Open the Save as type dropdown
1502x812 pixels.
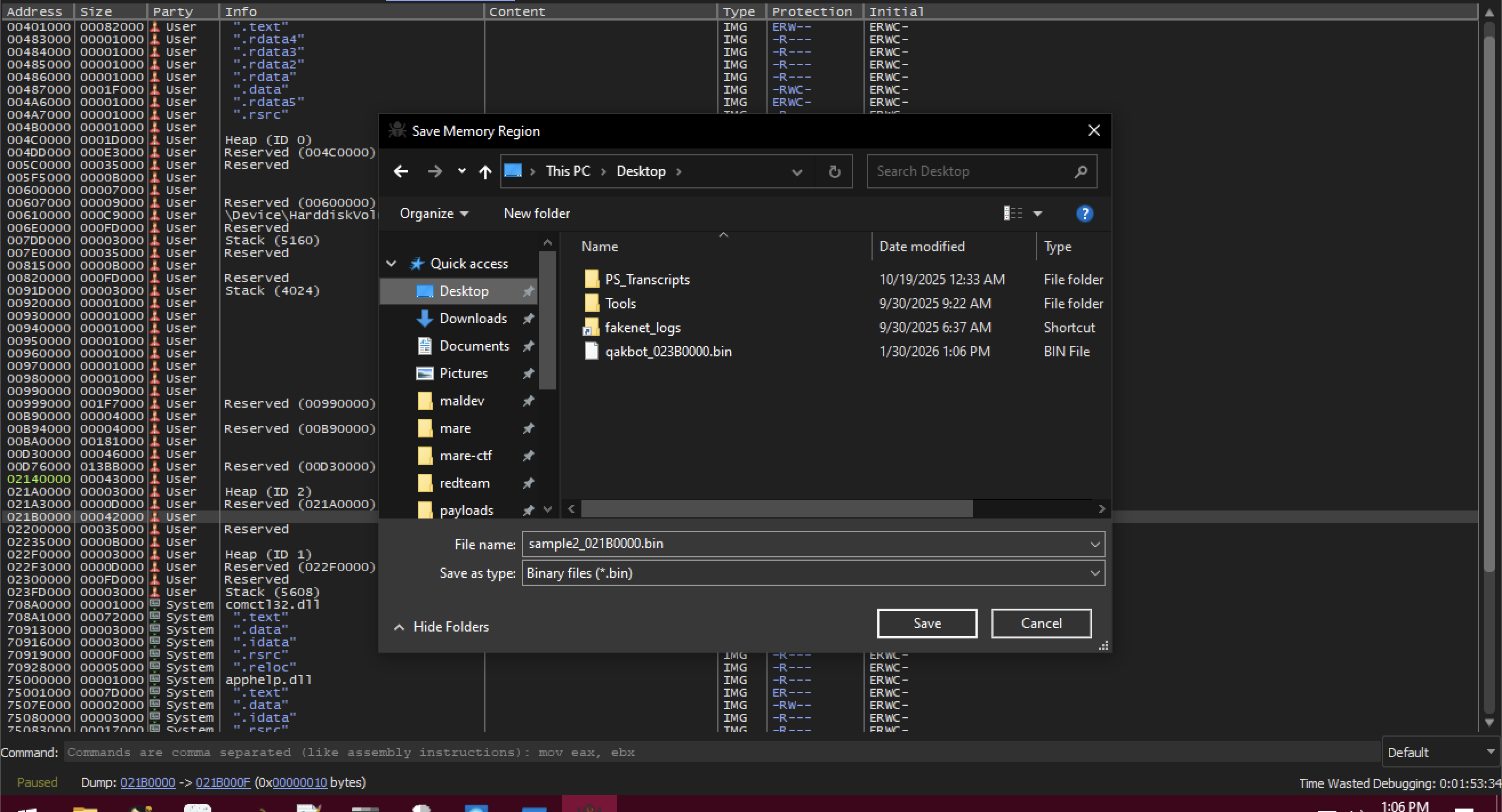[x=1094, y=573]
